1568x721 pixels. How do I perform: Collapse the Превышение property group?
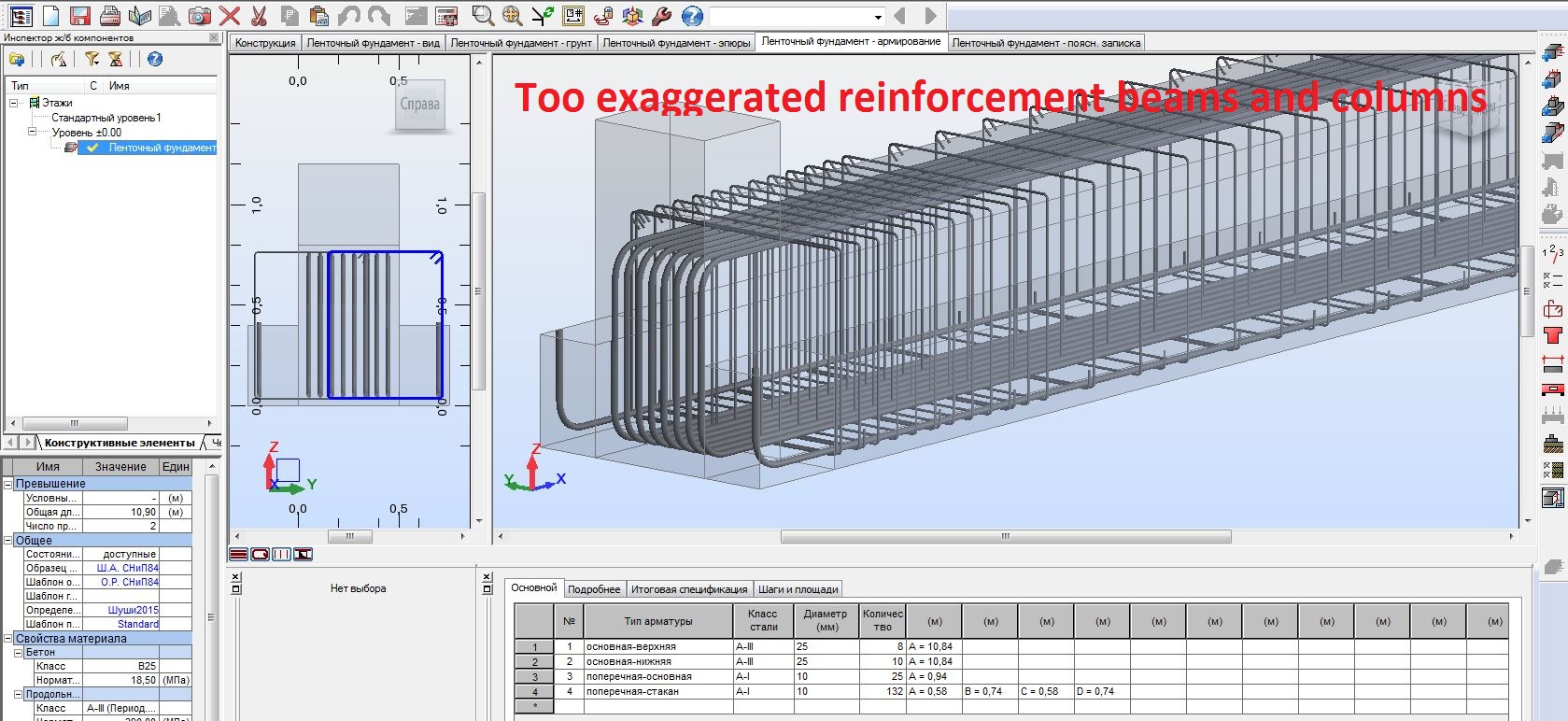click(8, 484)
